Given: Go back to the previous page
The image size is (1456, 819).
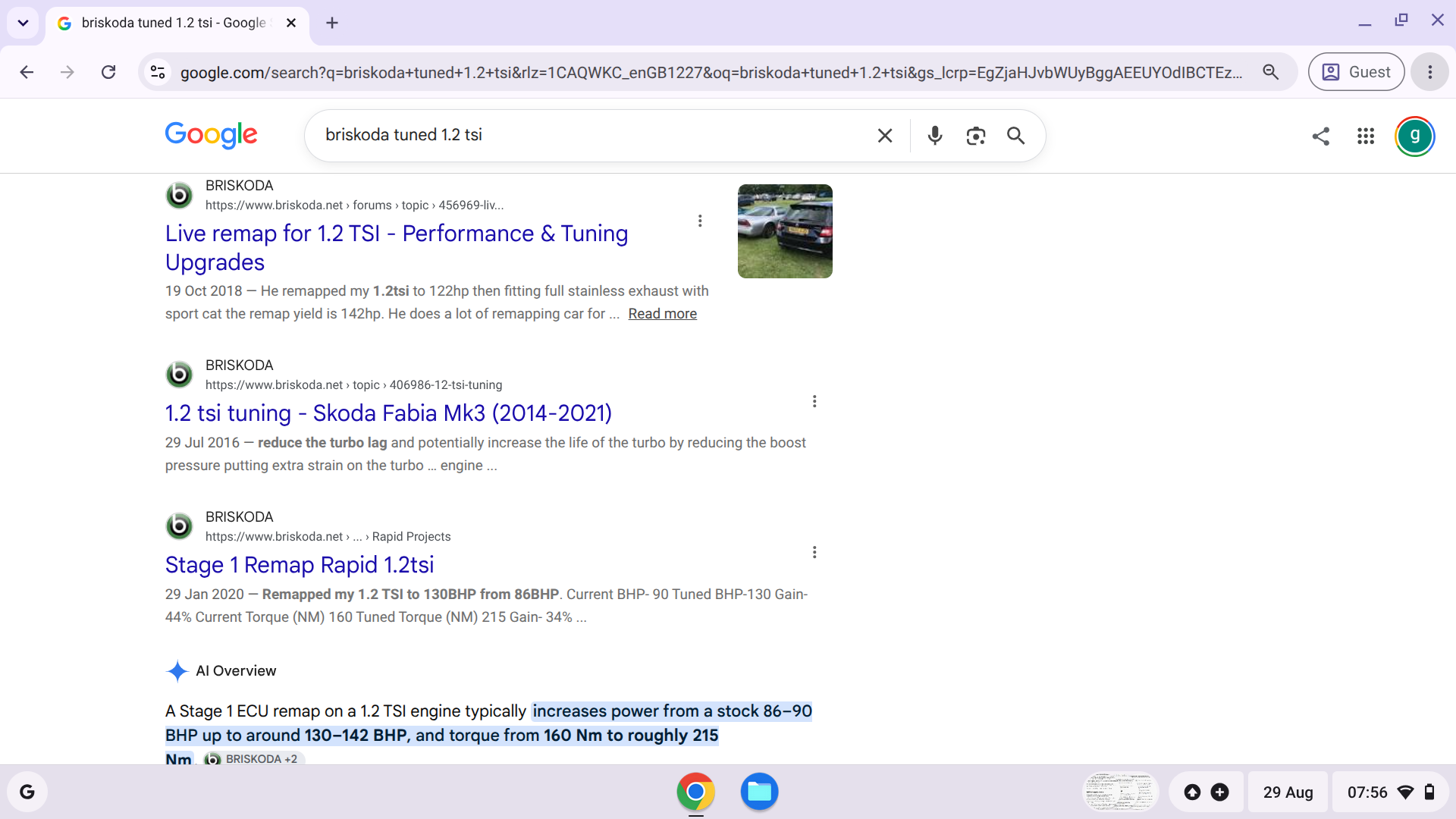Looking at the screenshot, I should pyautogui.click(x=27, y=72).
